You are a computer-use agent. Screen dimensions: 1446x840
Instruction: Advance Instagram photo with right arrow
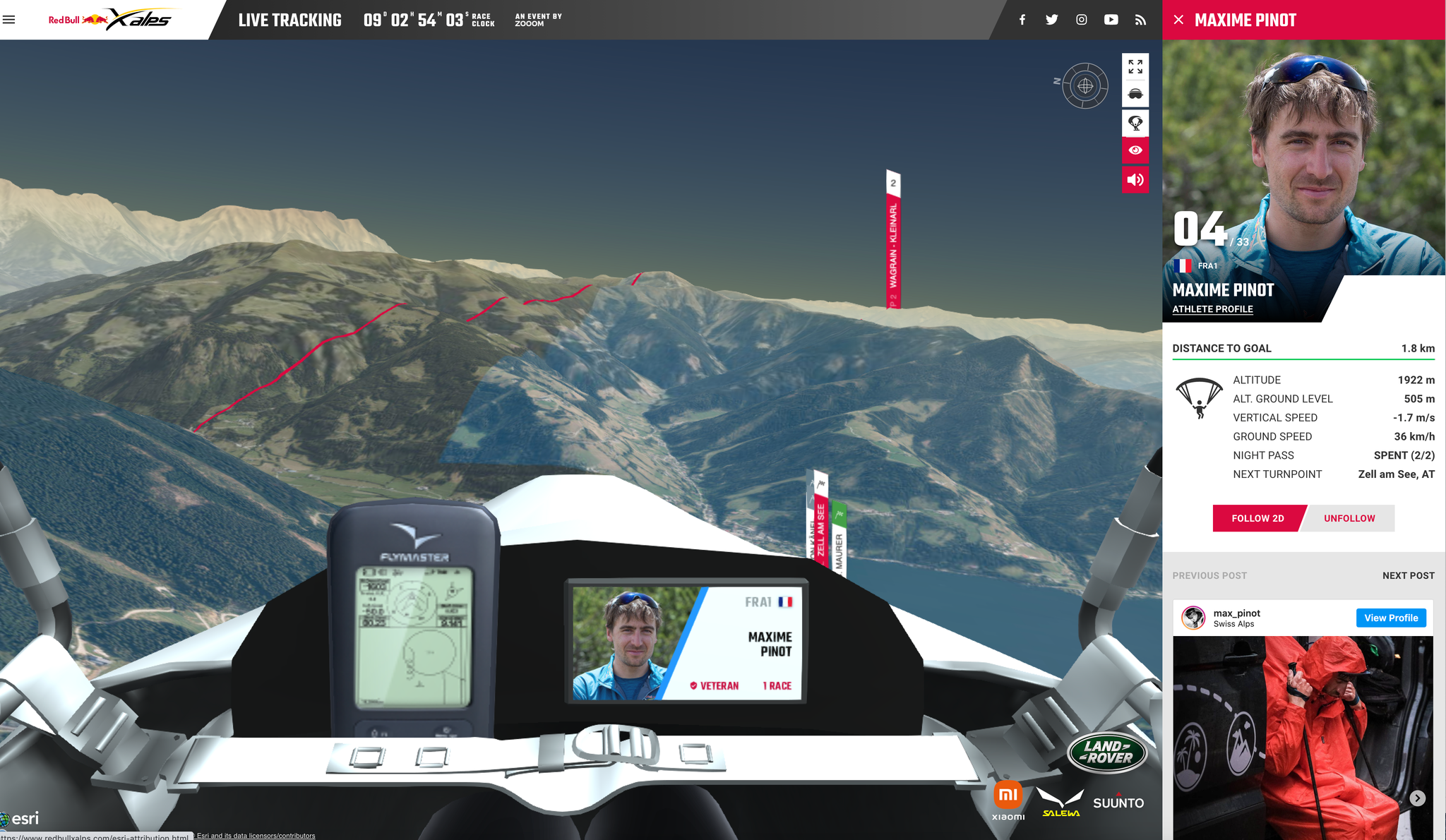(x=1417, y=798)
